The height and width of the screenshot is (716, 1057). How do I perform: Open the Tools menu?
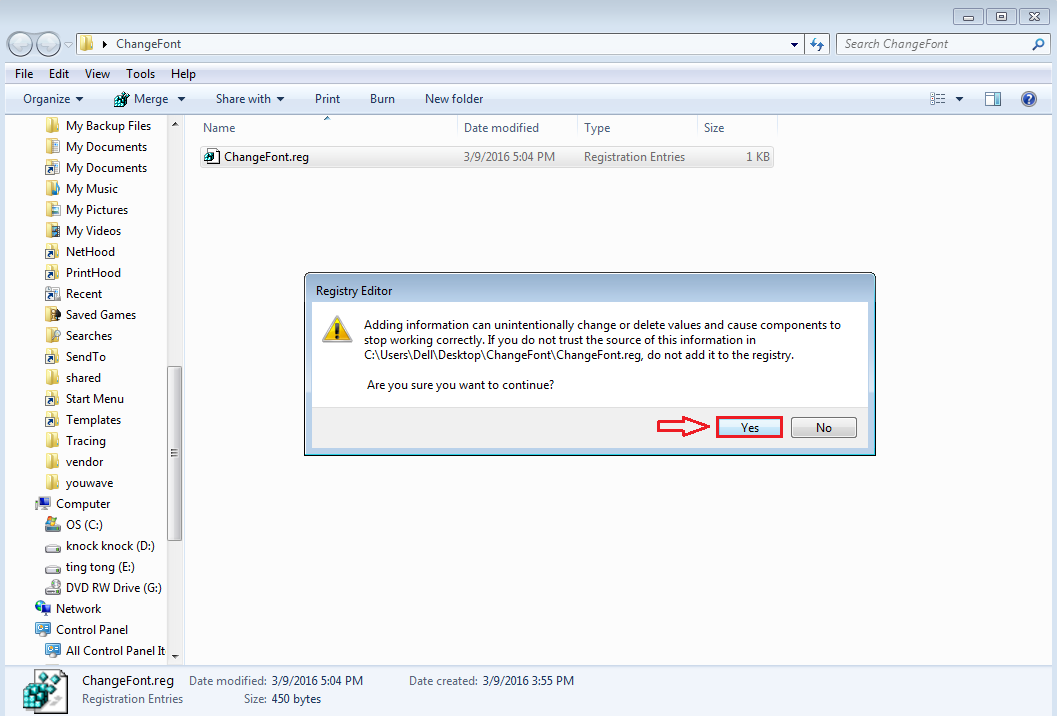point(140,74)
